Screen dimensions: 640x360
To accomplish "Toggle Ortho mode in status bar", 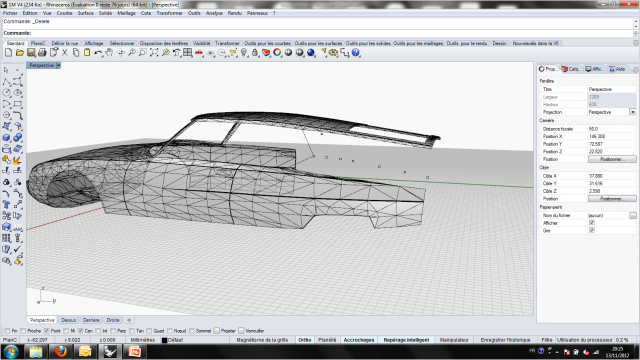I will tap(304, 340).
